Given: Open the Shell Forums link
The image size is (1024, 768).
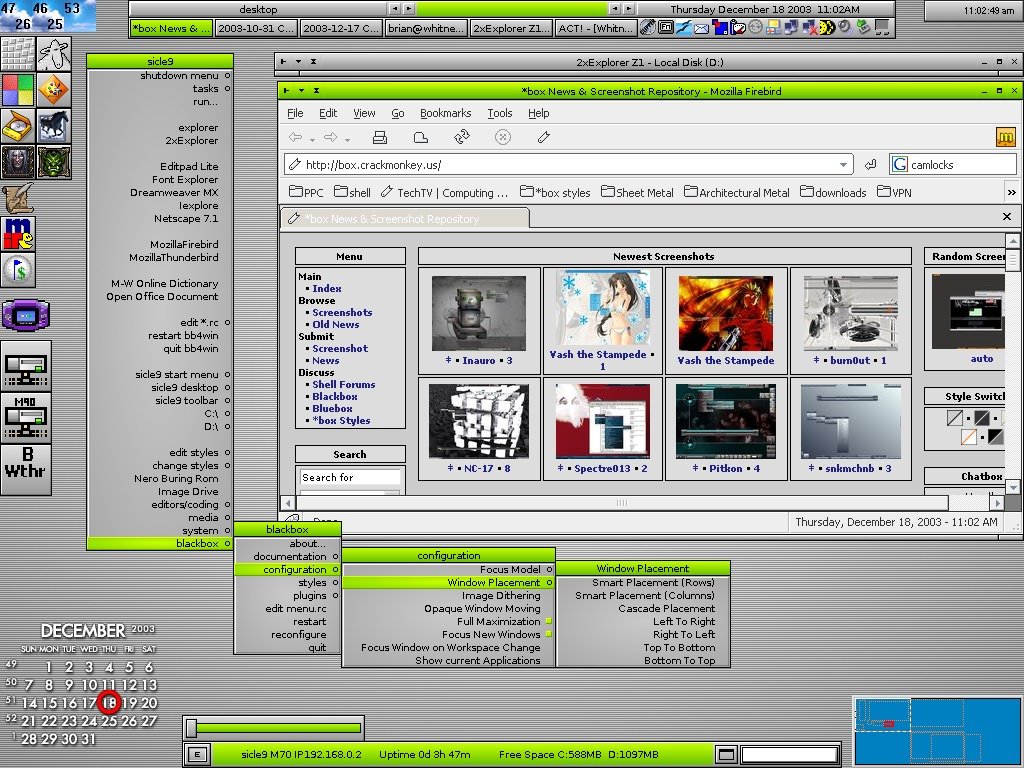Looking at the screenshot, I should (344, 385).
